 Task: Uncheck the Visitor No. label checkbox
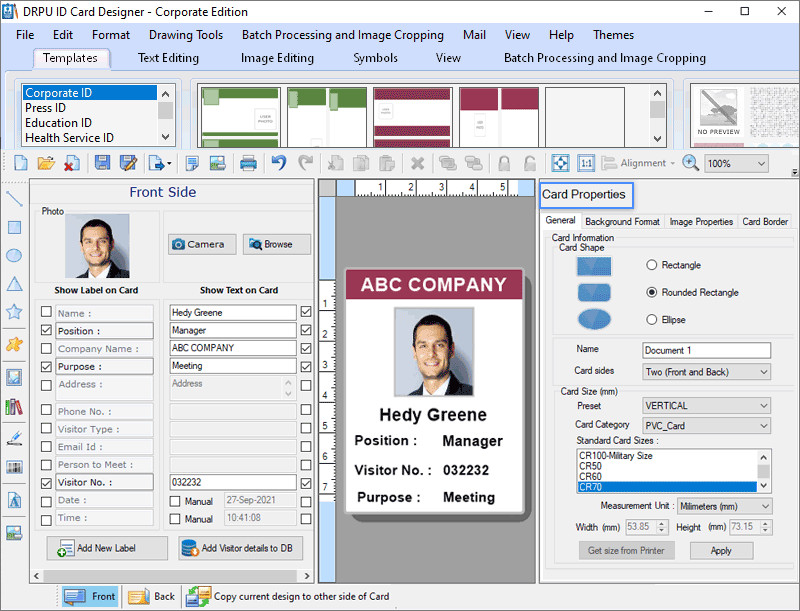click(46, 482)
